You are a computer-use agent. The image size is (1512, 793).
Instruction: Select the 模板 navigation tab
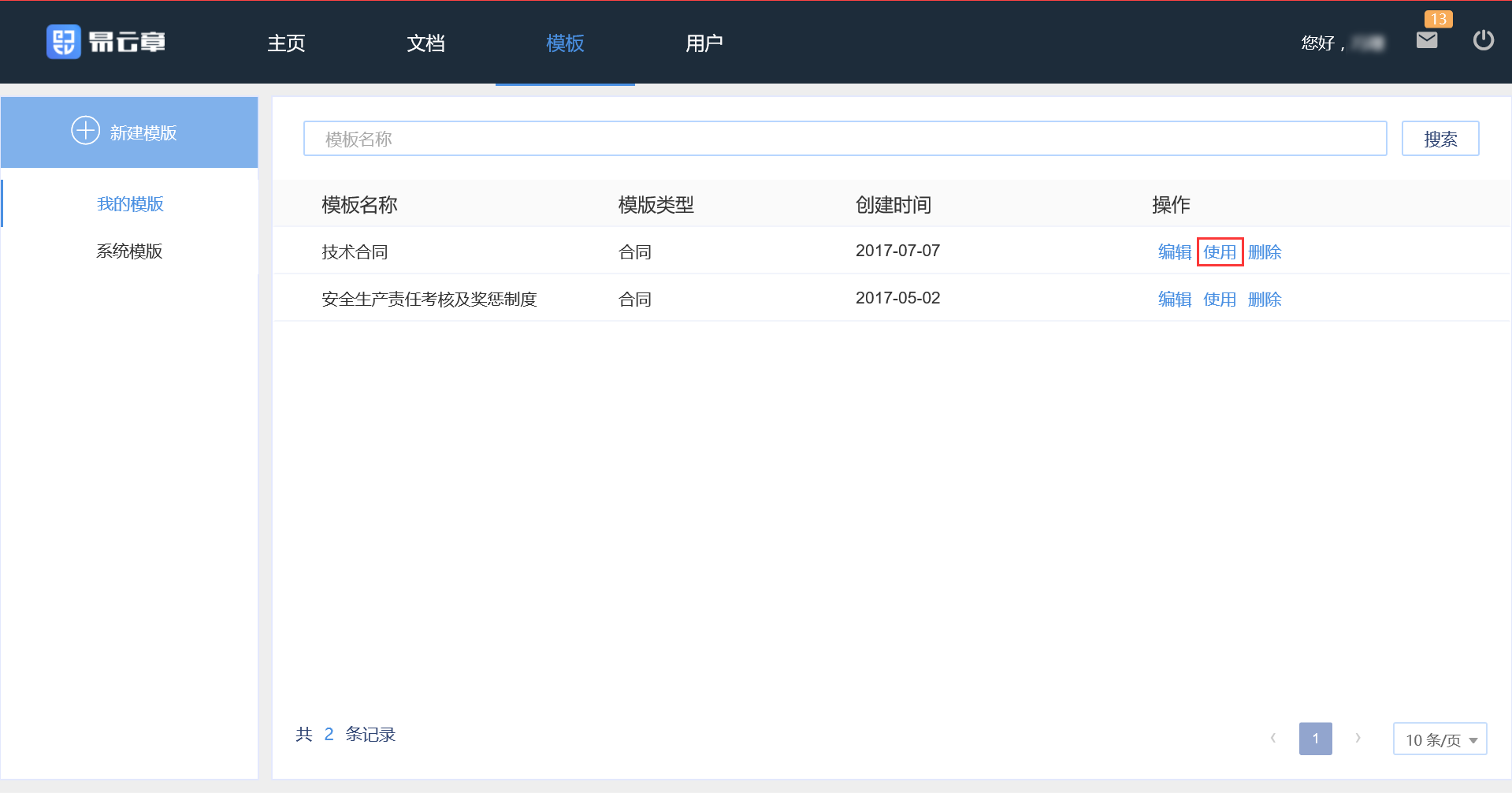pyautogui.click(x=565, y=43)
